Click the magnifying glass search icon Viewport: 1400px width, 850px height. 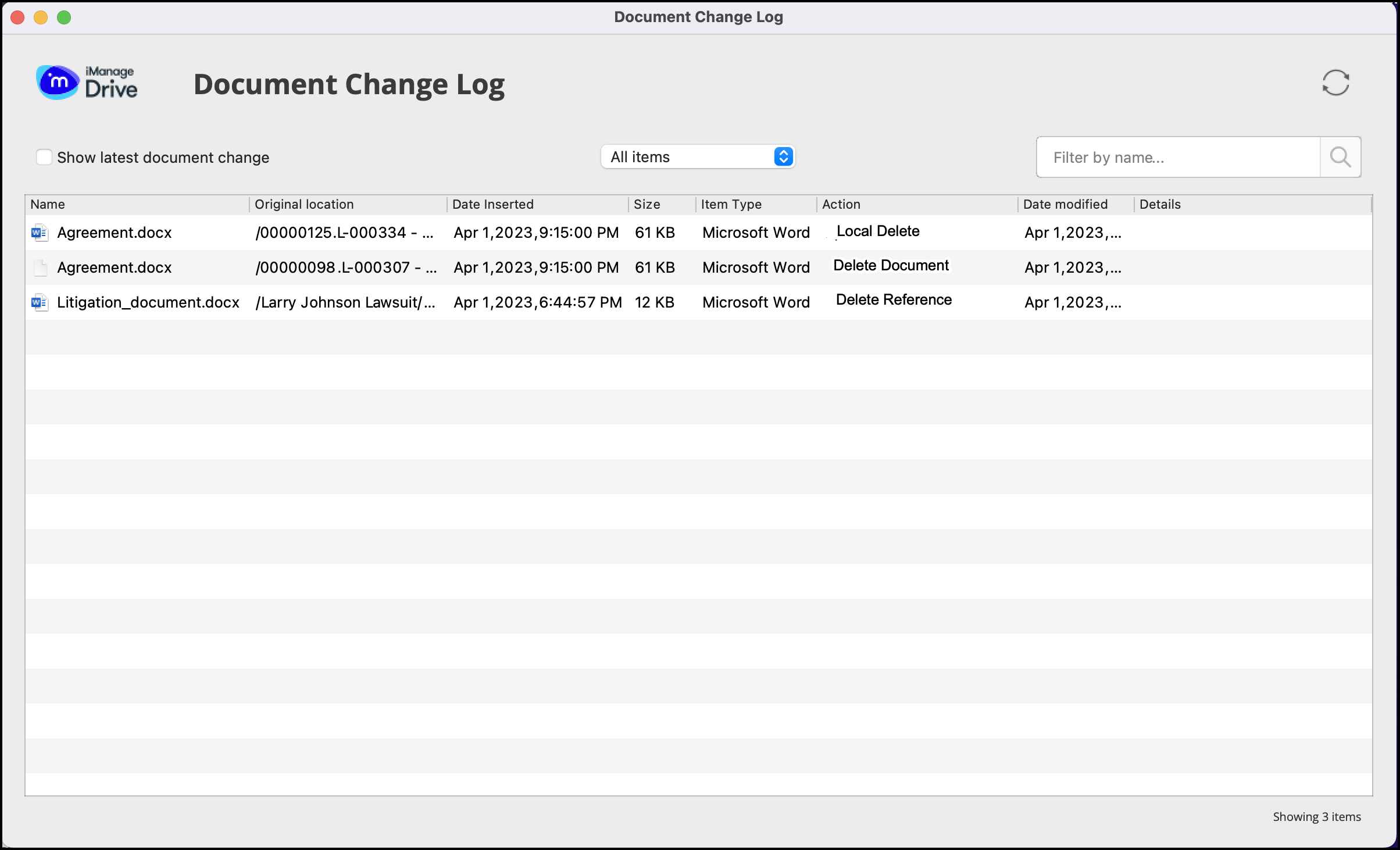click(x=1340, y=157)
